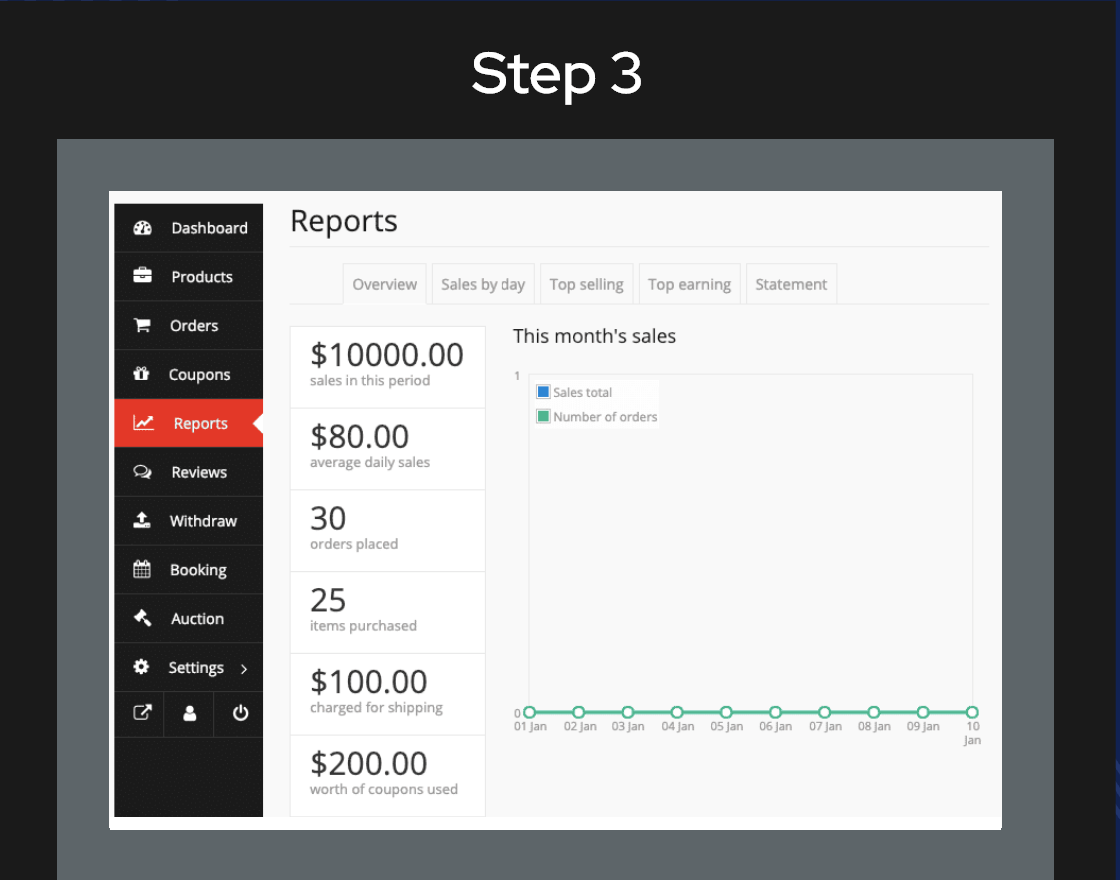Click the Products briefcase icon
The height and width of the screenshot is (880, 1120).
(142, 276)
